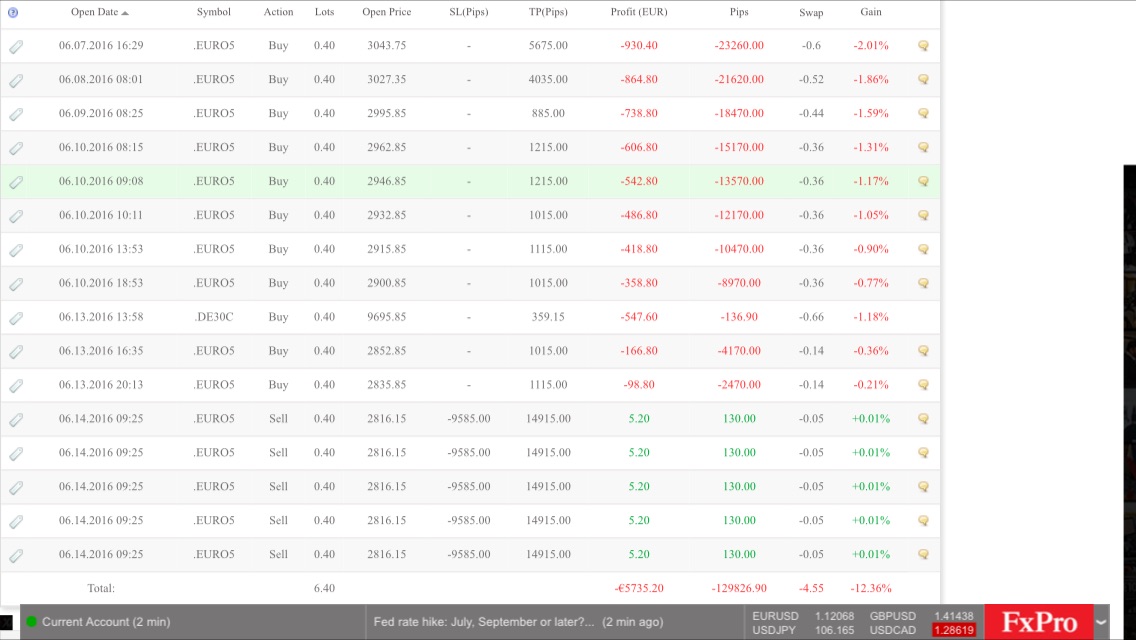Click paperclip icon on 06.10.2016 09:08 row
The height and width of the screenshot is (640, 1136).
16,182
